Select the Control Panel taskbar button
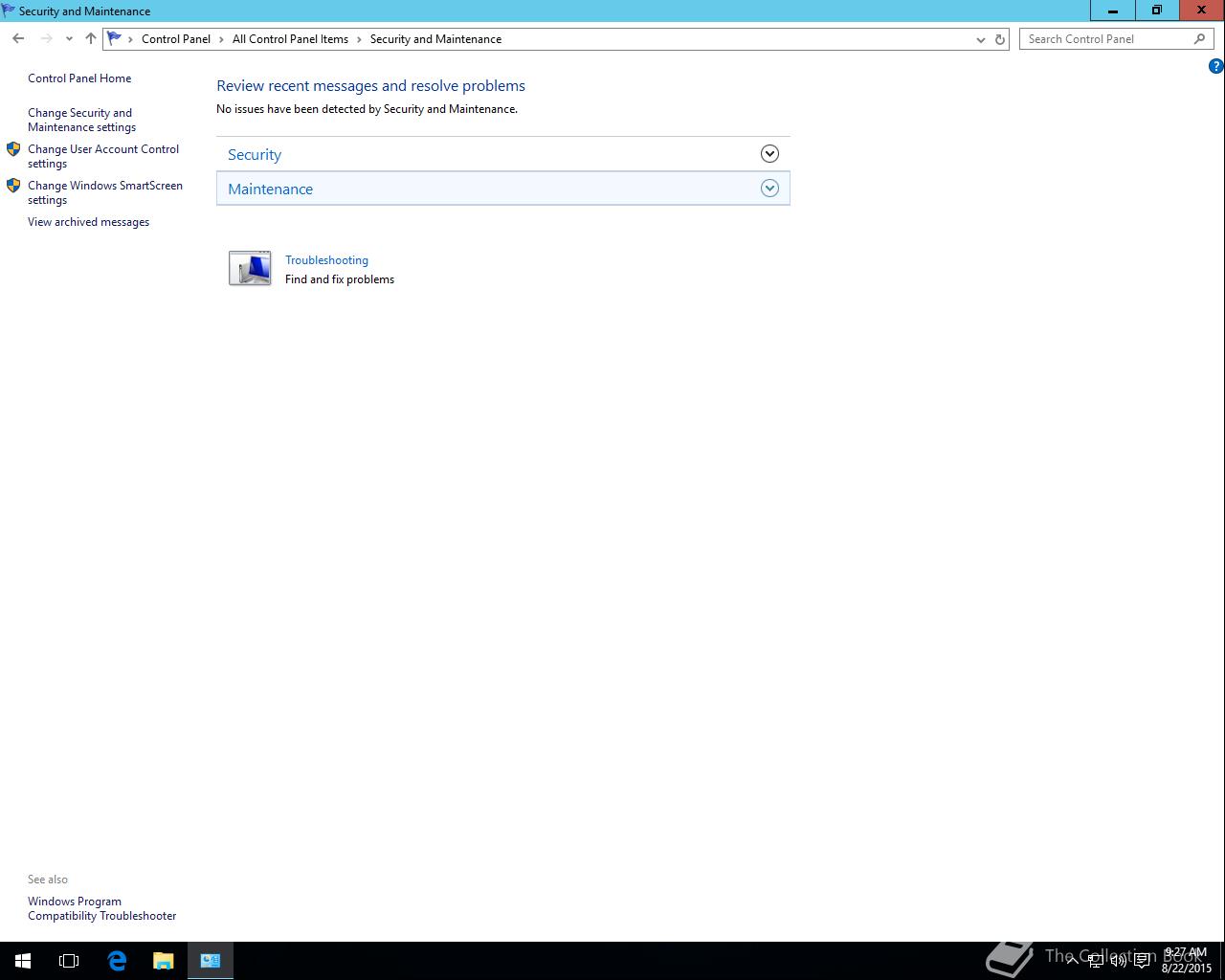Image resolution: width=1225 pixels, height=980 pixels. point(211,961)
